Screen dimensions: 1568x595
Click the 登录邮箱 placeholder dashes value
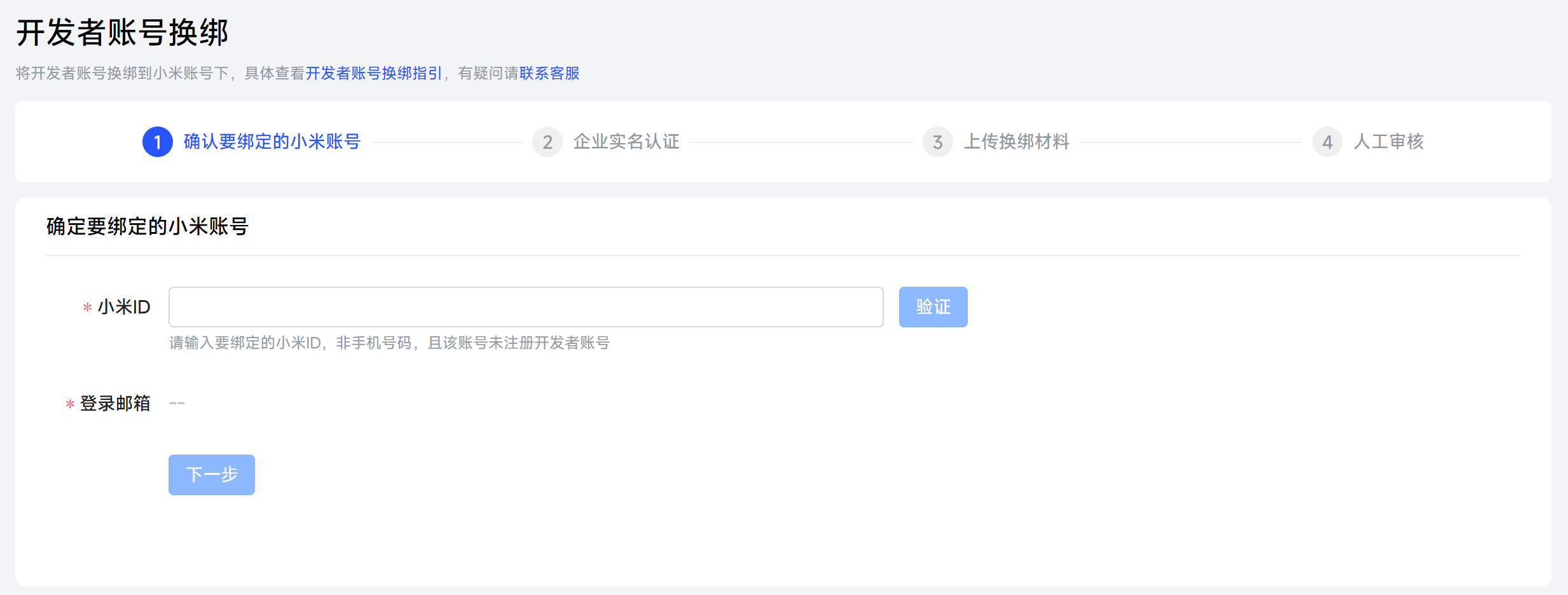[177, 403]
